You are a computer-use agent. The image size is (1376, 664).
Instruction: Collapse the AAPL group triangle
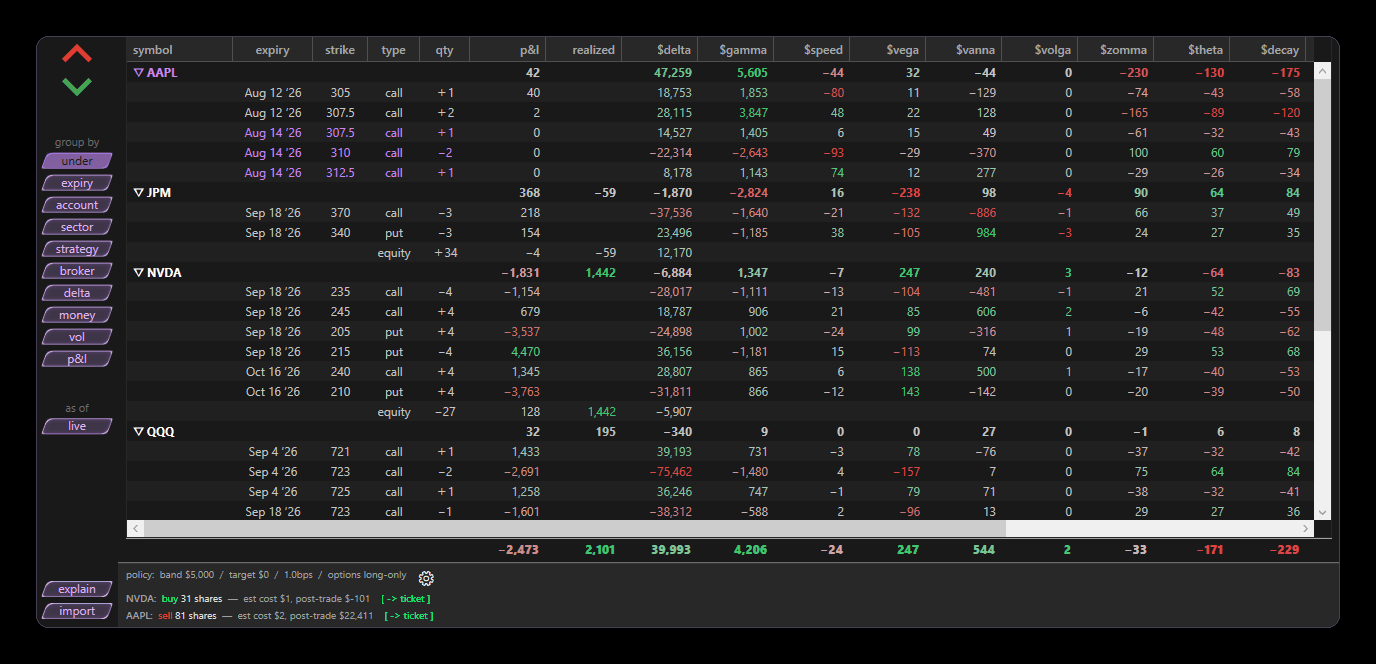138,73
